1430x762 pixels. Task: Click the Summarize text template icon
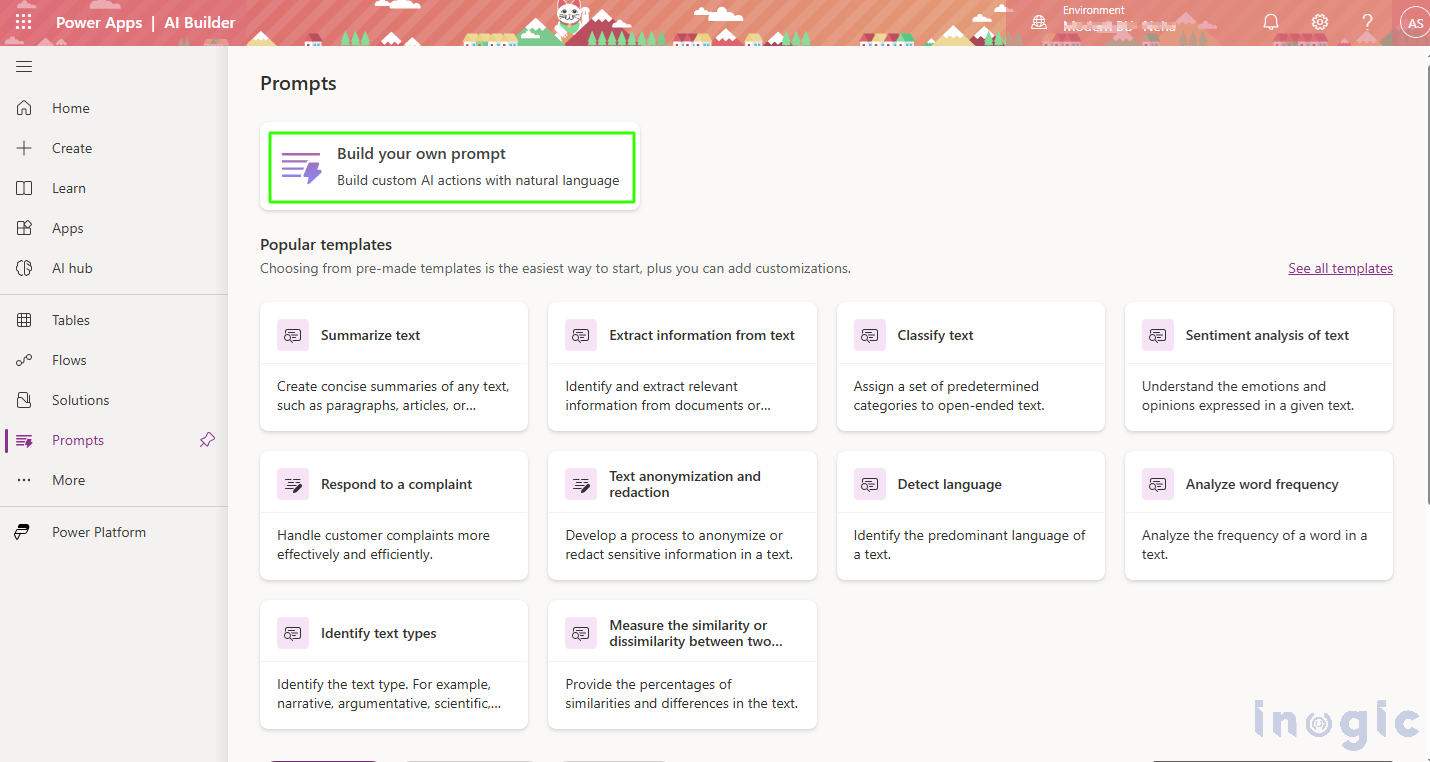coord(293,335)
